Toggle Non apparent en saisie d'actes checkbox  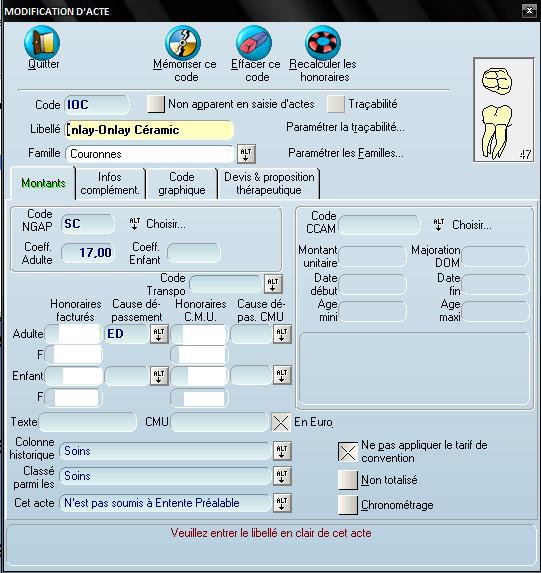pyautogui.click(x=156, y=104)
